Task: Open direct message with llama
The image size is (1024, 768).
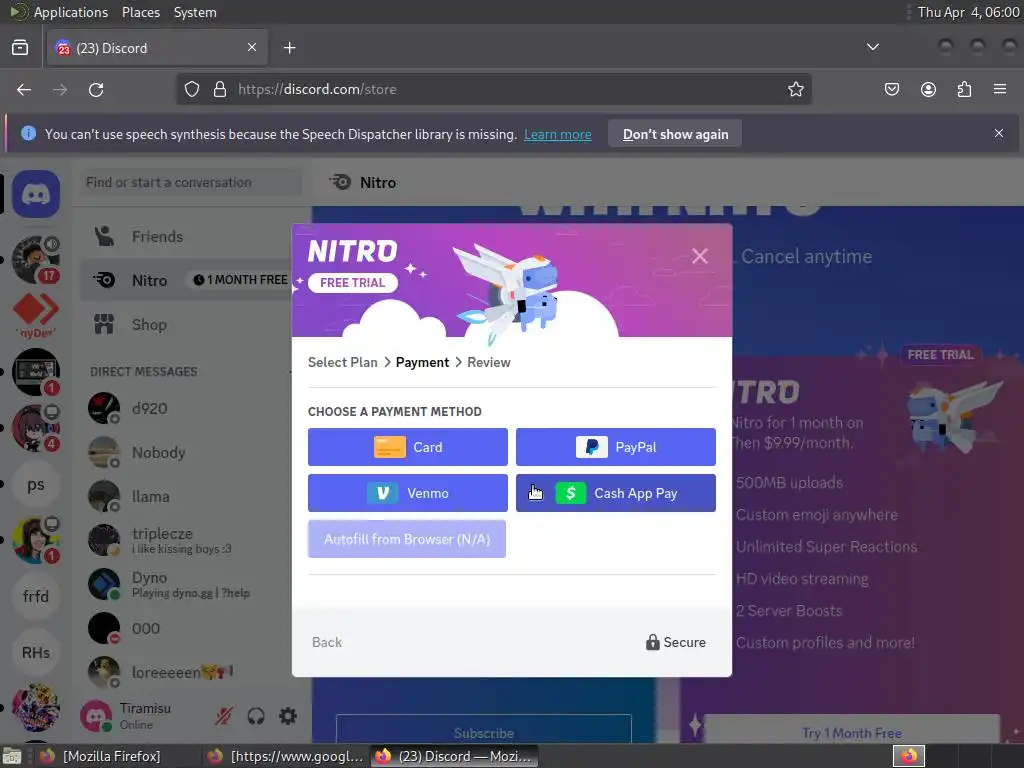Action: pyautogui.click(x=186, y=496)
